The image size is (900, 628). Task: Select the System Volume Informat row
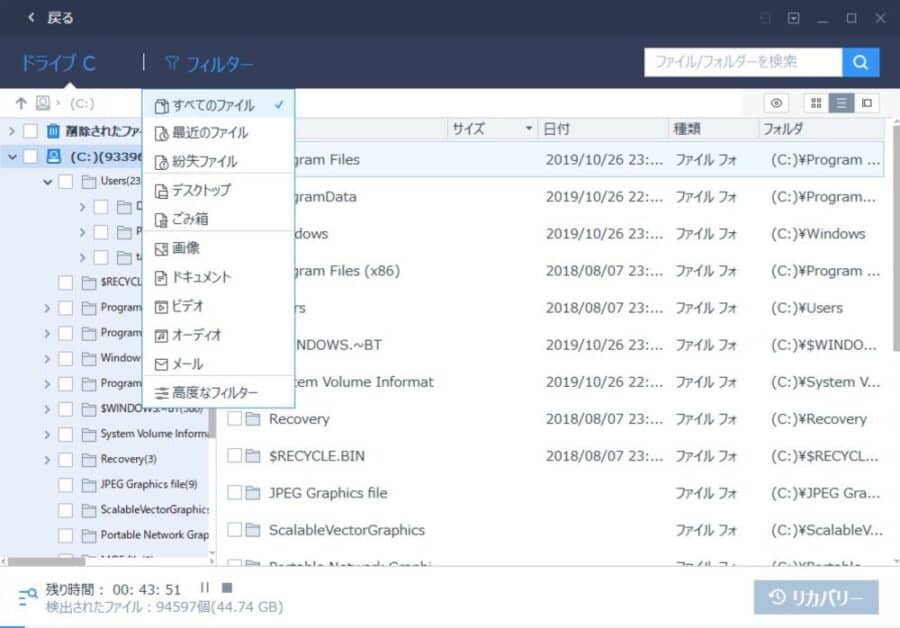tap(588, 382)
